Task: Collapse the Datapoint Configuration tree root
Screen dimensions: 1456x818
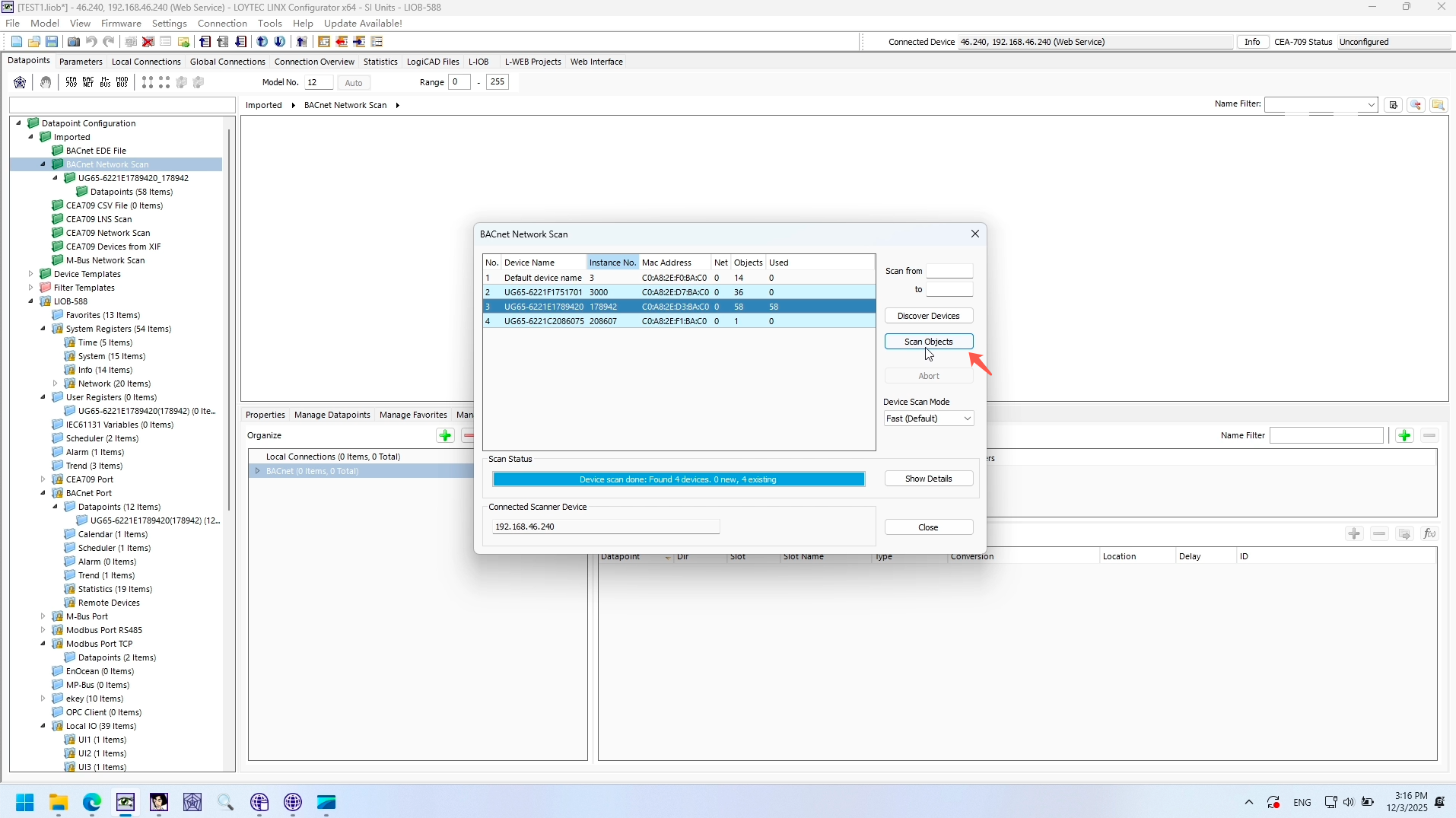Action: 19,123
